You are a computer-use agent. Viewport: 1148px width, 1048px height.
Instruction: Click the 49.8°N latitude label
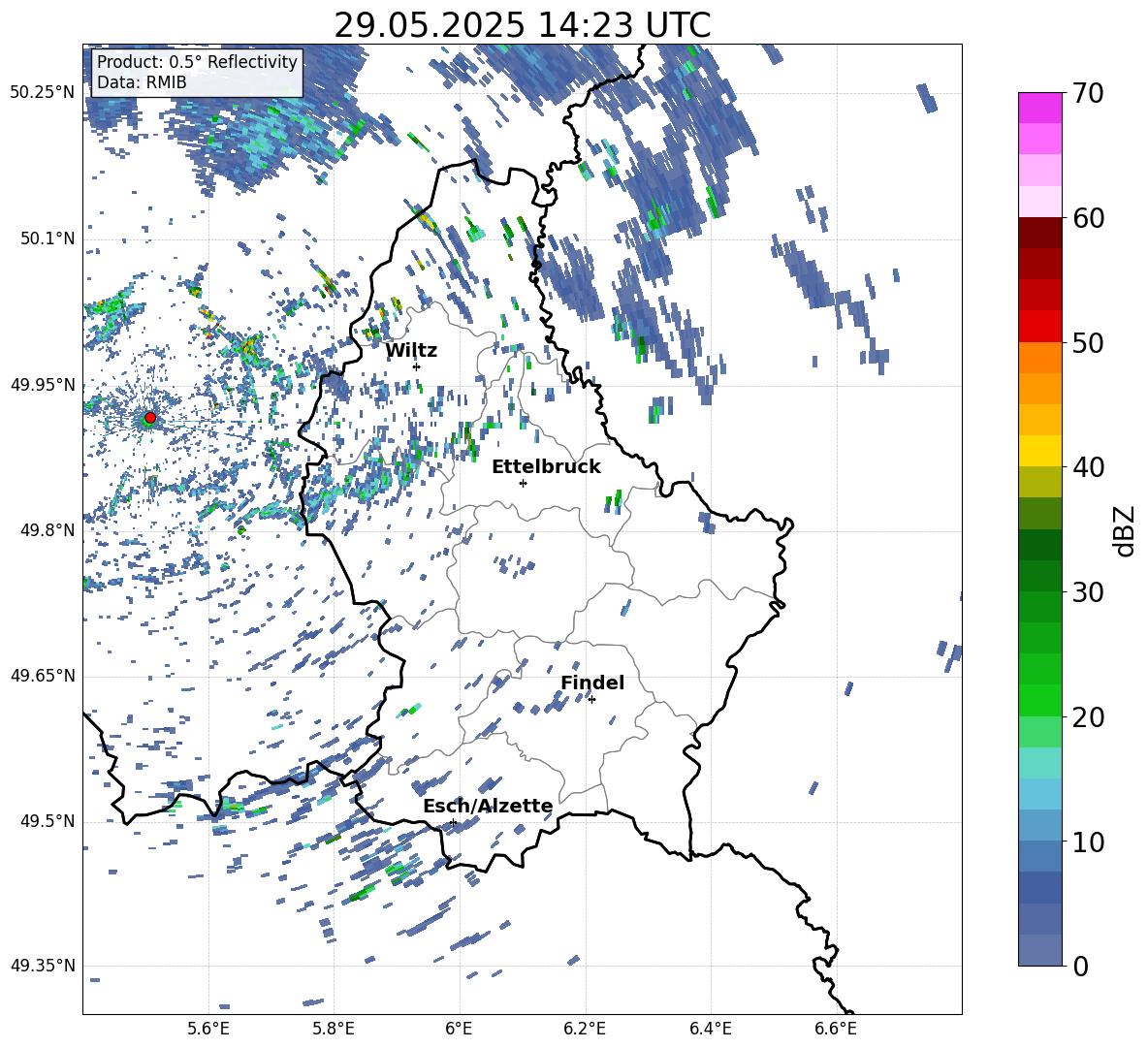49,530
